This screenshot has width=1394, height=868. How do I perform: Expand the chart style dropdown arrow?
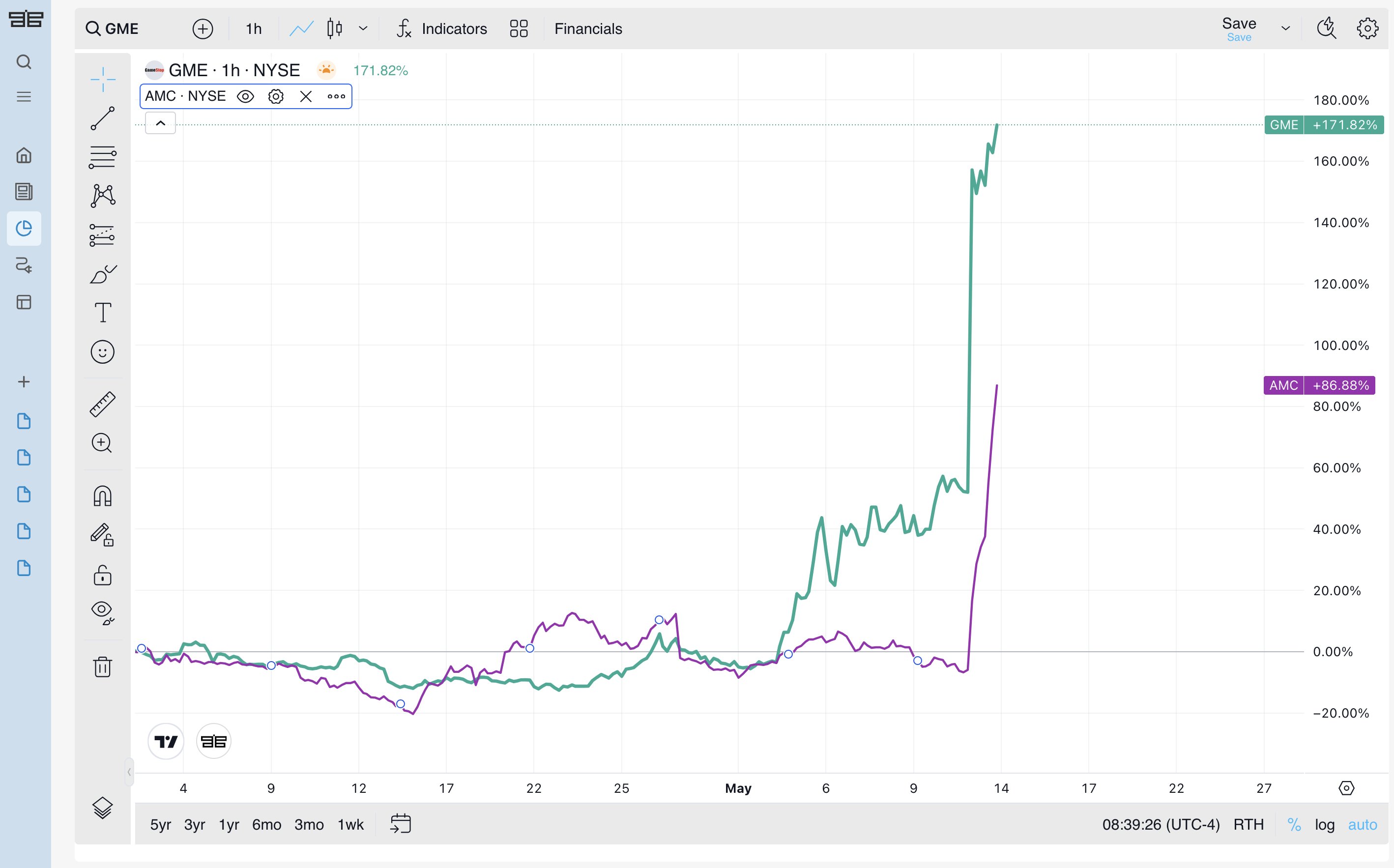[363, 29]
